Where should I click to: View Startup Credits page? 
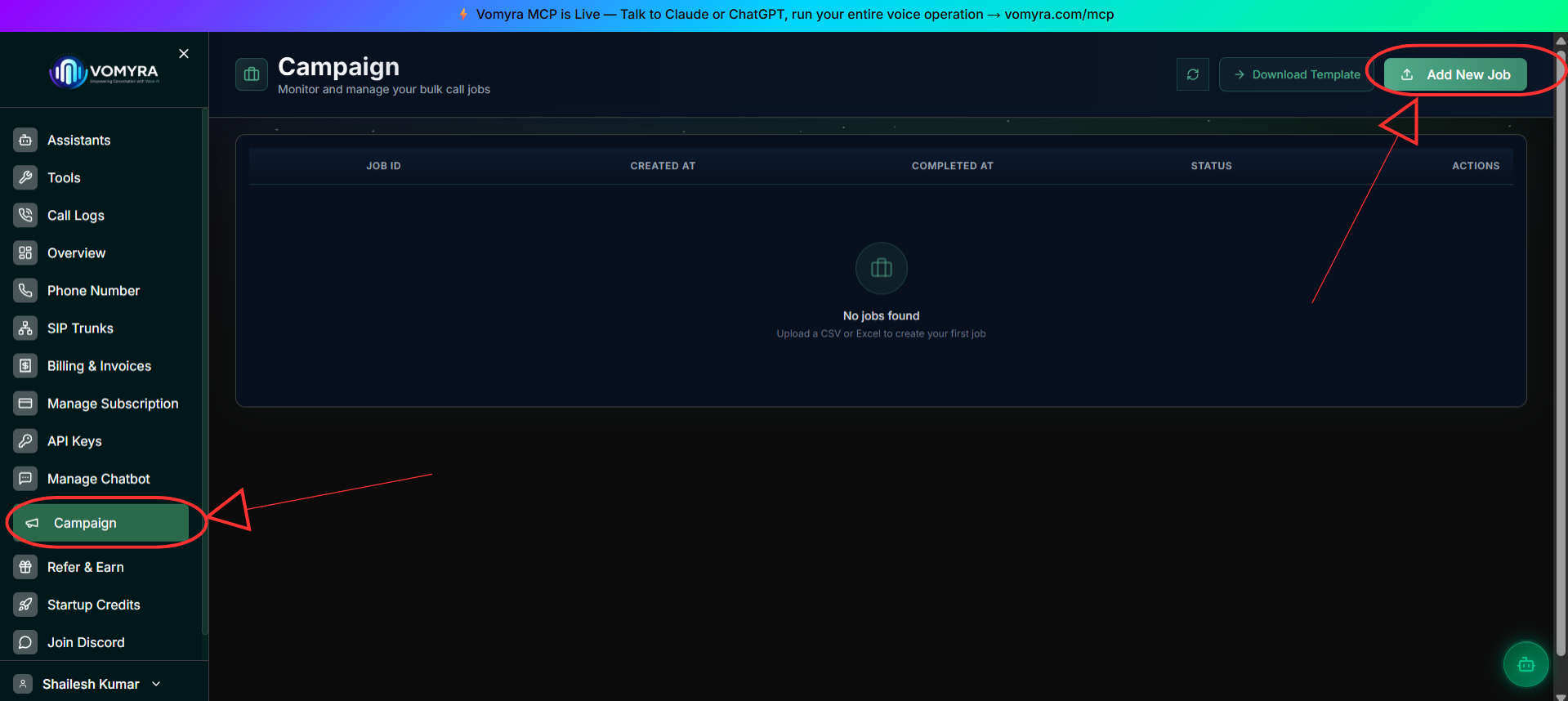pos(103,605)
